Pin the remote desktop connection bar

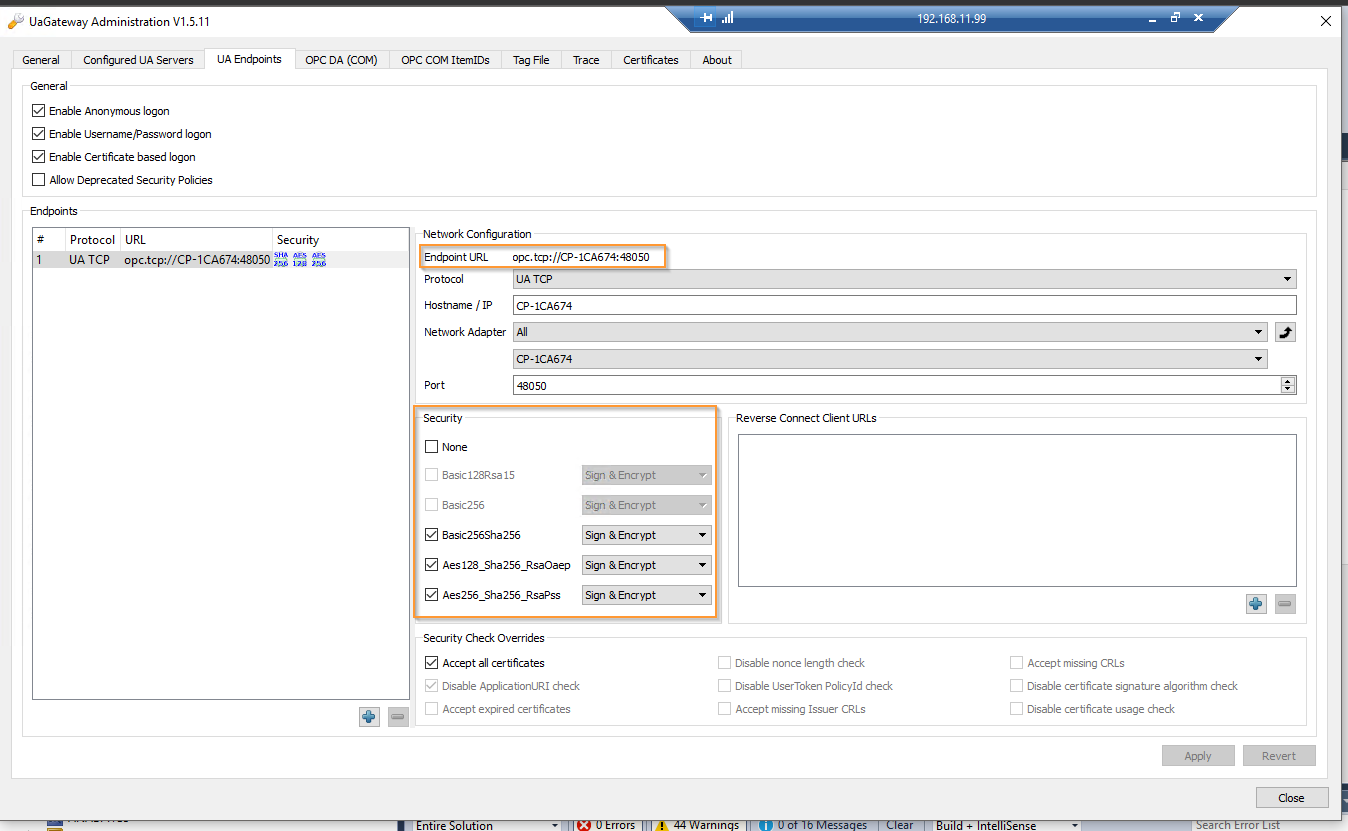pyautogui.click(x=707, y=18)
